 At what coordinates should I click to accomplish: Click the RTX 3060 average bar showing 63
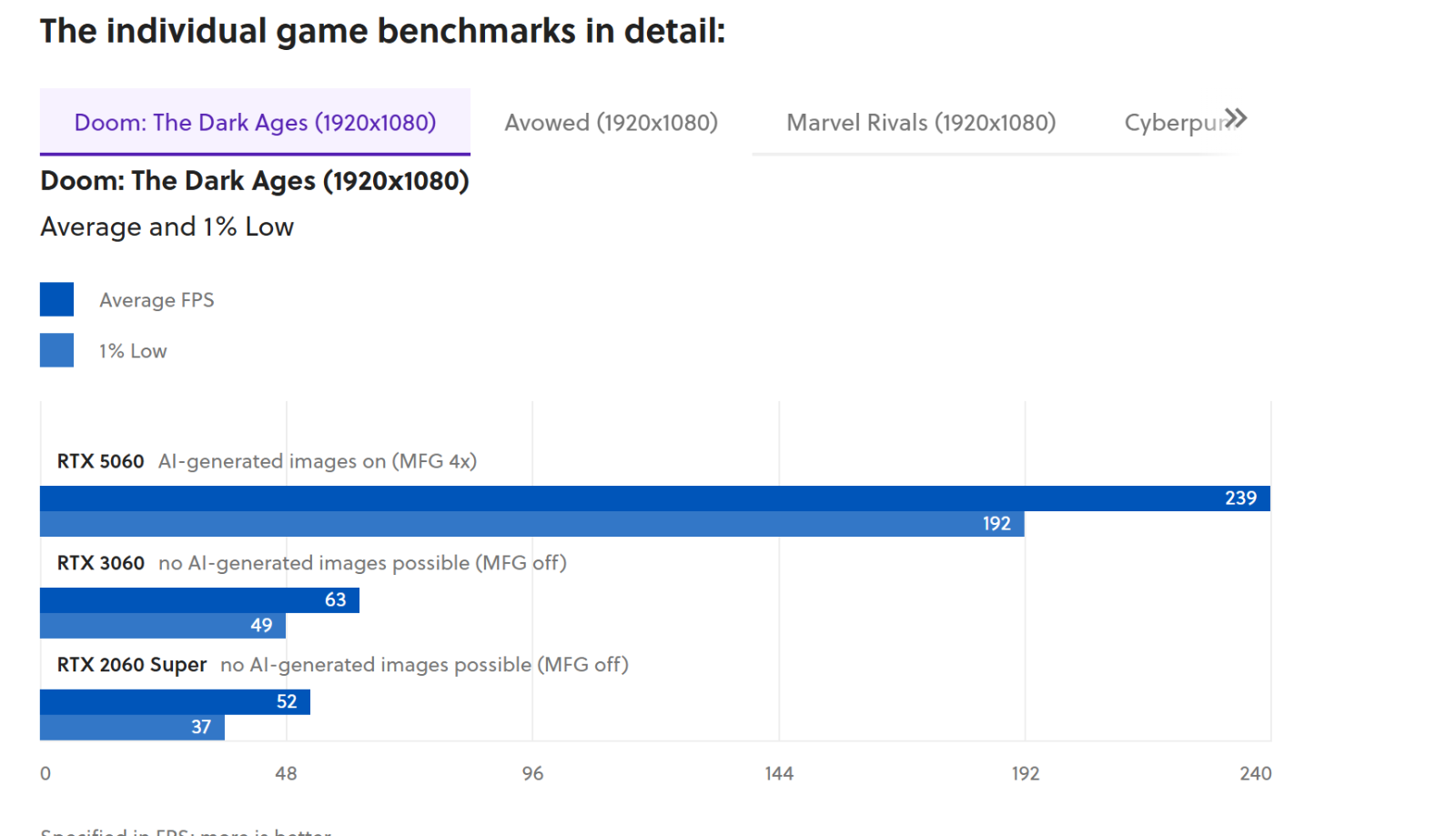tap(199, 600)
